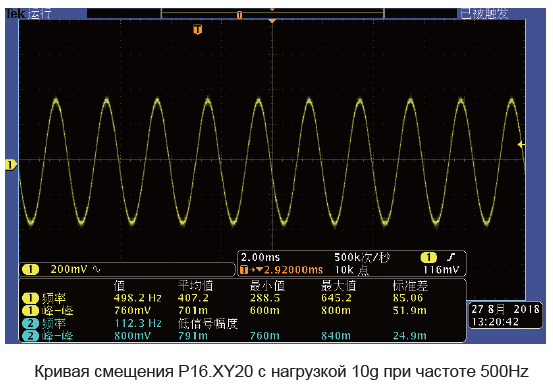Click the waveform record overview bar at top

tap(272, 14)
